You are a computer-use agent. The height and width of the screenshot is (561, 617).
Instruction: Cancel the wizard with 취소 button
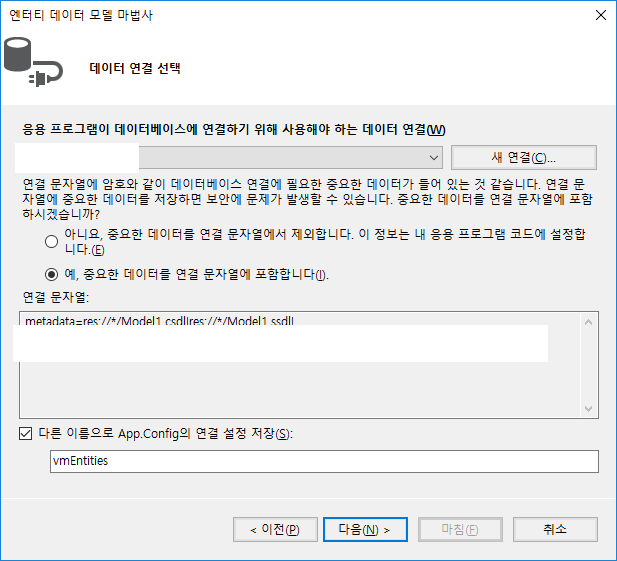click(x=555, y=530)
